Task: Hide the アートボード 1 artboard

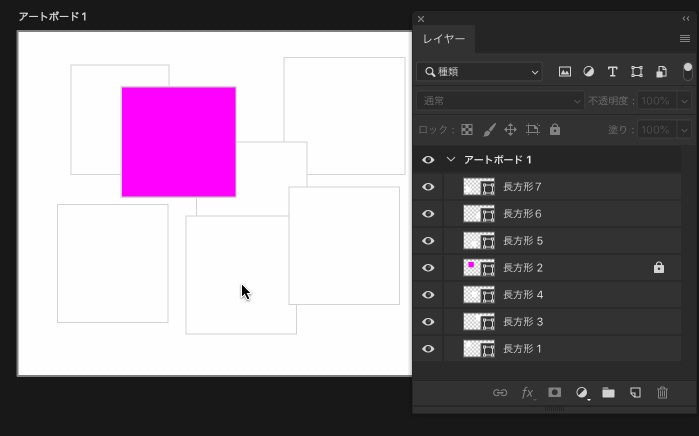Action: [428, 160]
